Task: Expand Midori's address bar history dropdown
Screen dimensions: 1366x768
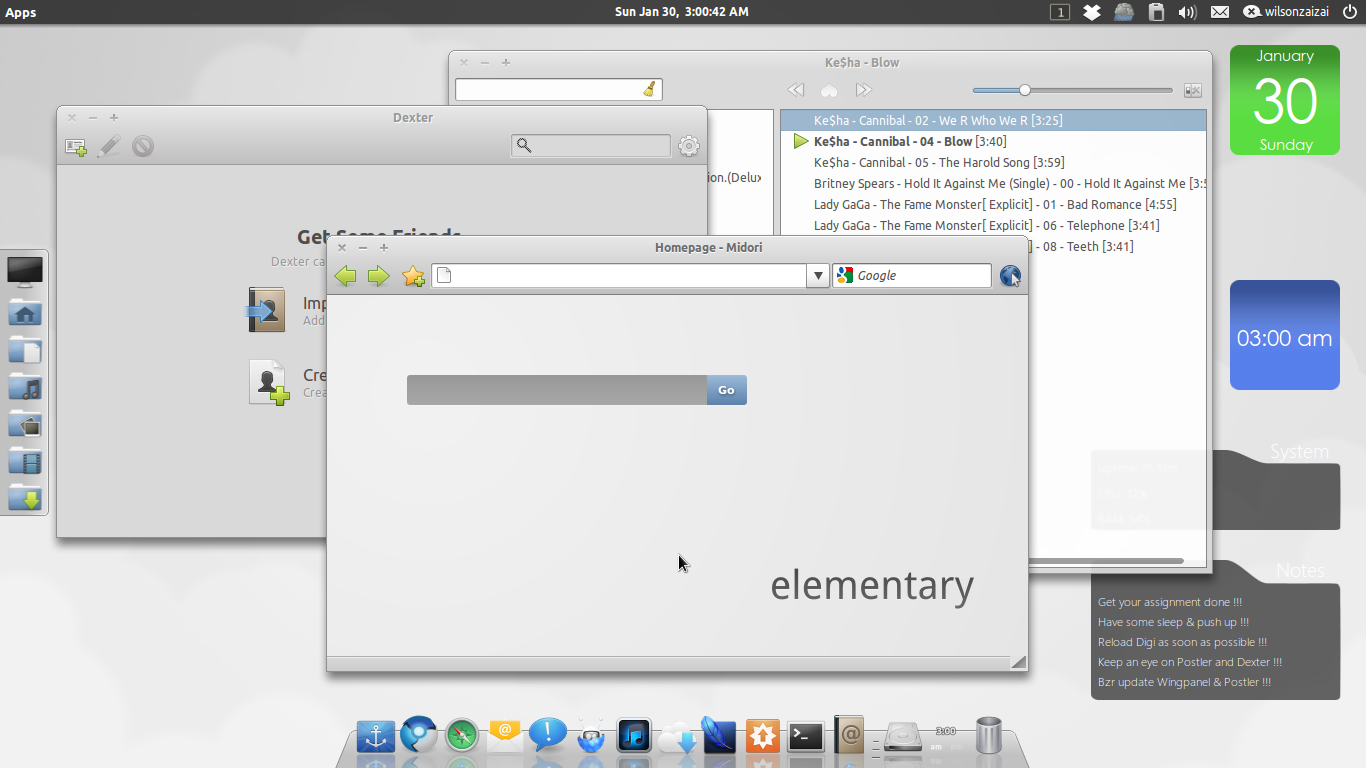Action: click(818, 276)
